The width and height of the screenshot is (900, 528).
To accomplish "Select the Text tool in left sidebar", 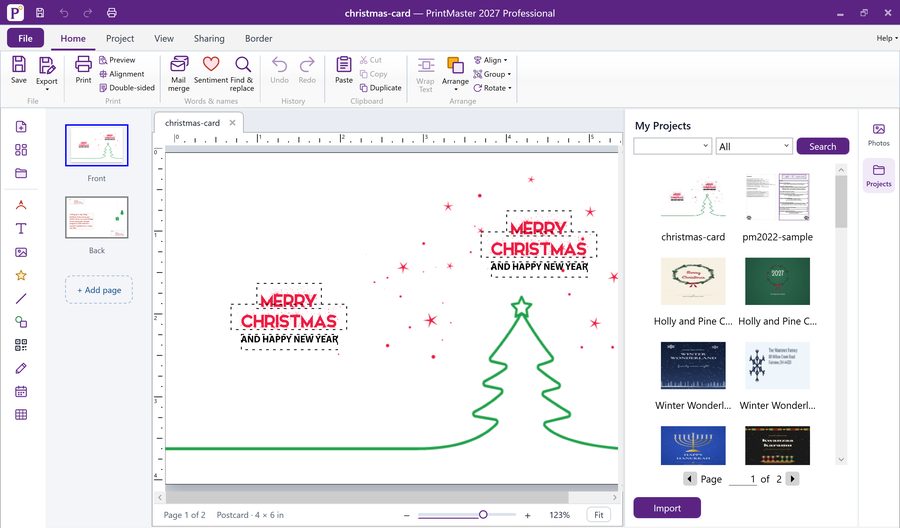I will (21, 228).
